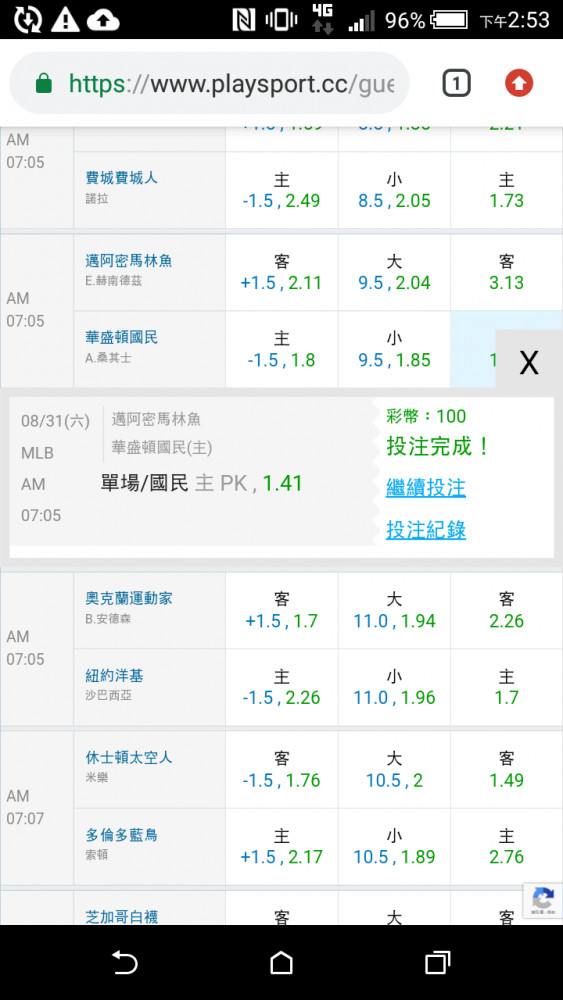
Task: Select under 10.5, 1.89 option
Action: (394, 847)
